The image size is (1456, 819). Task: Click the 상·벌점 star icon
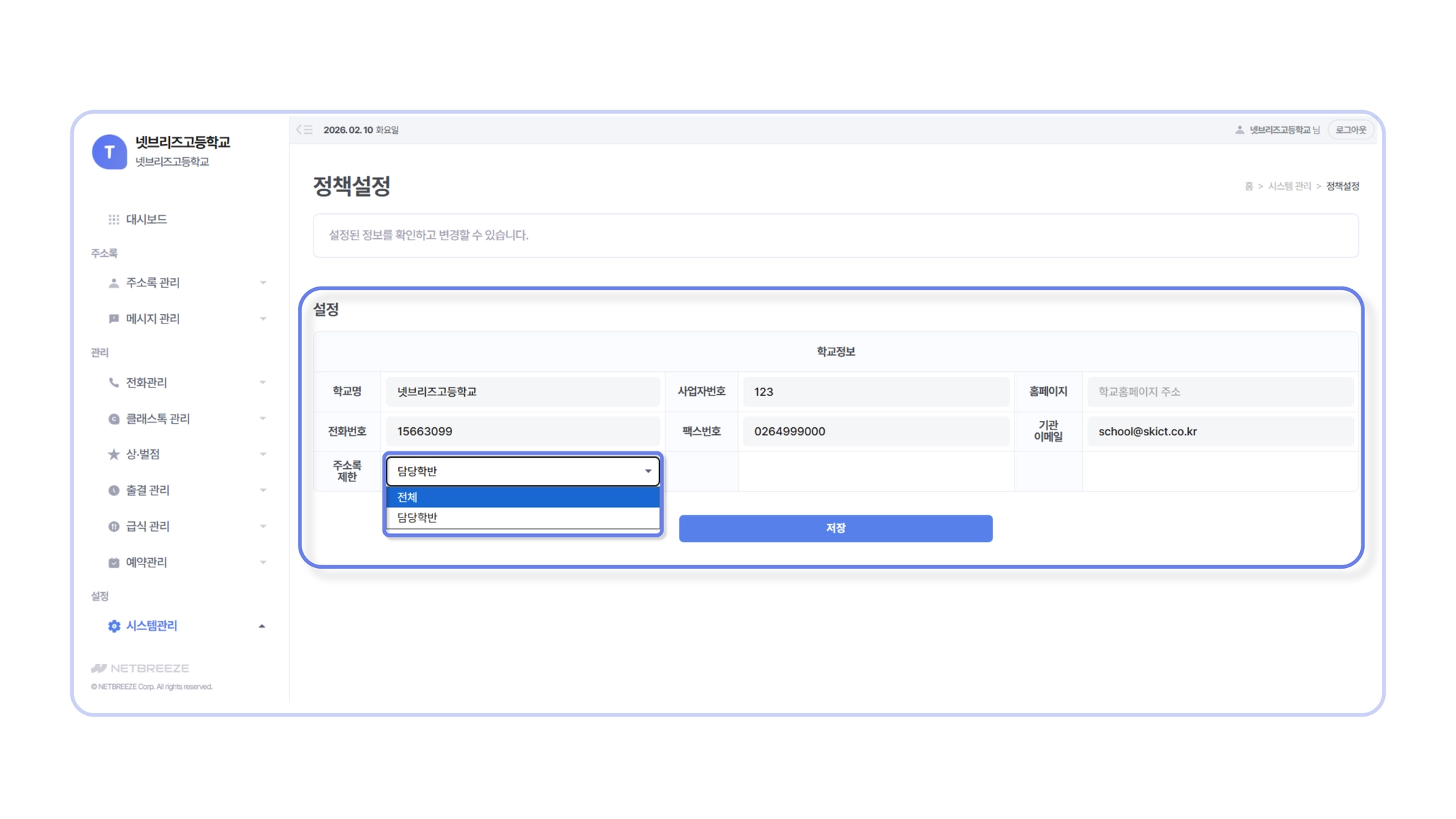point(114,454)
